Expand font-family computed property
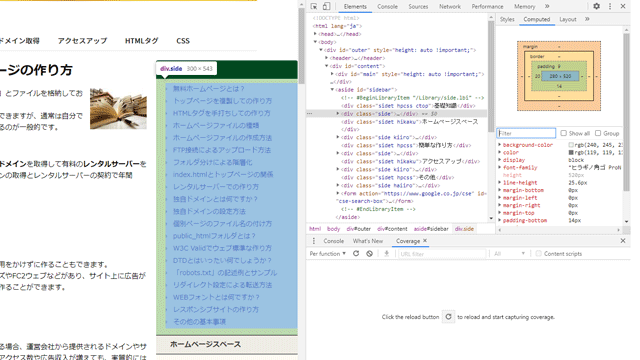640x360 pixels. 499,167
